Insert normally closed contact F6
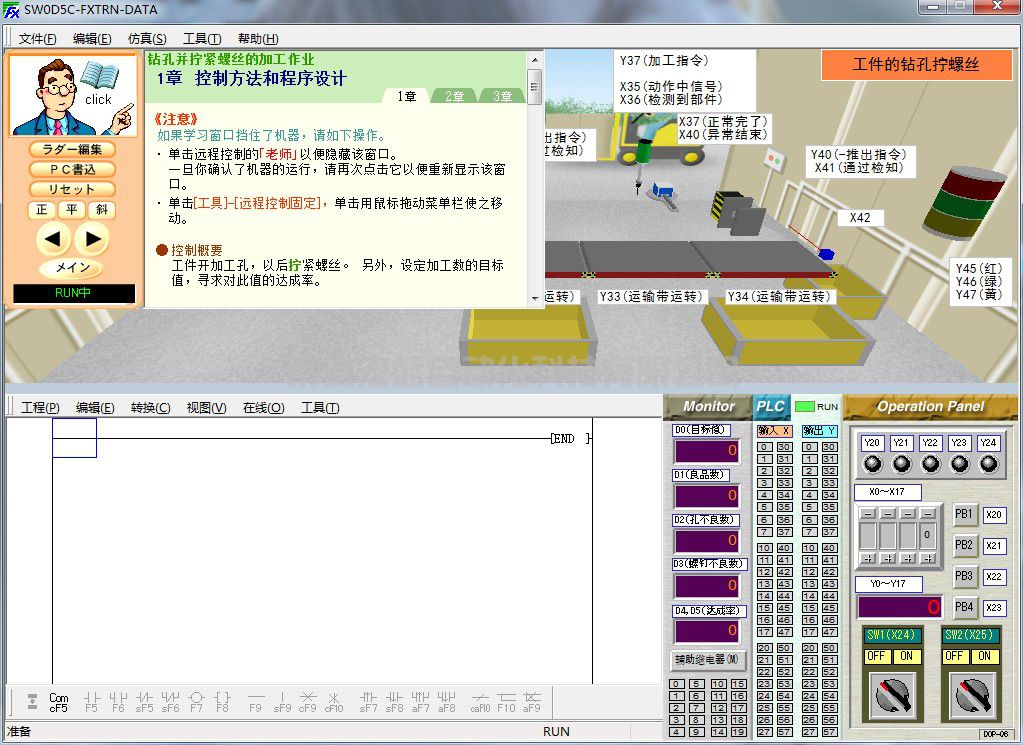This screenshot has width=1023, height=745. coord(118,700)
